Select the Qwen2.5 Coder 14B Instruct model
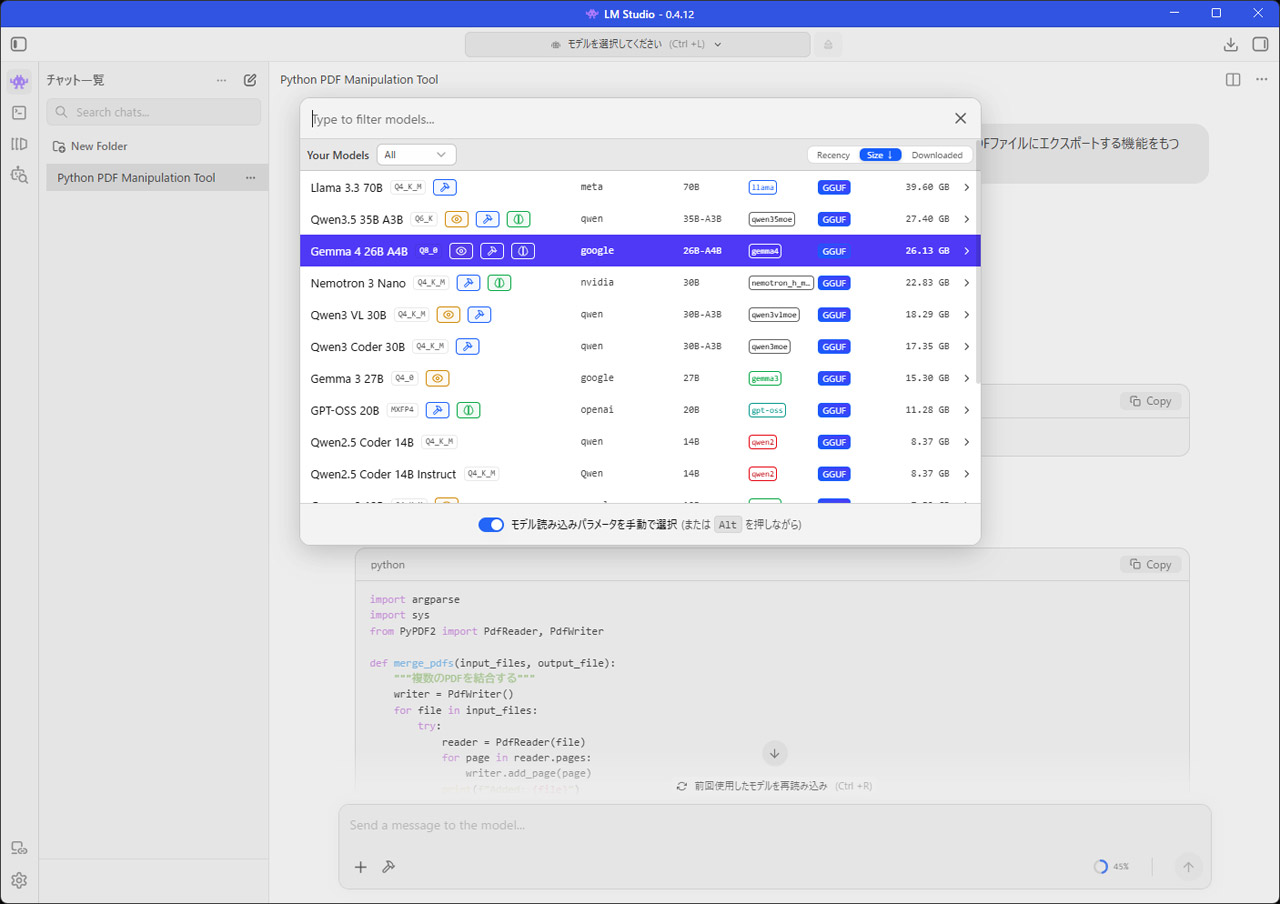 (640, 474)
